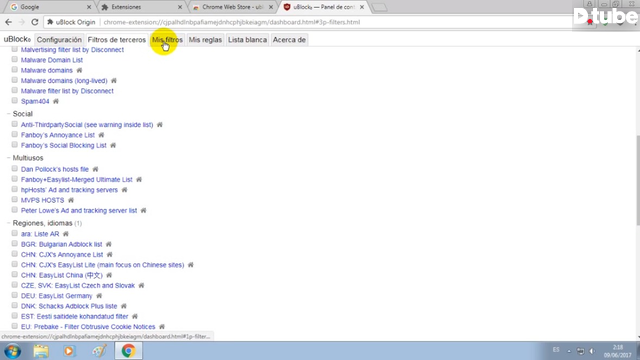This screenshot has width=640, height=360.
Task: Open home icon for Dan Pollock's hosts file
Action: pos(95,169)
